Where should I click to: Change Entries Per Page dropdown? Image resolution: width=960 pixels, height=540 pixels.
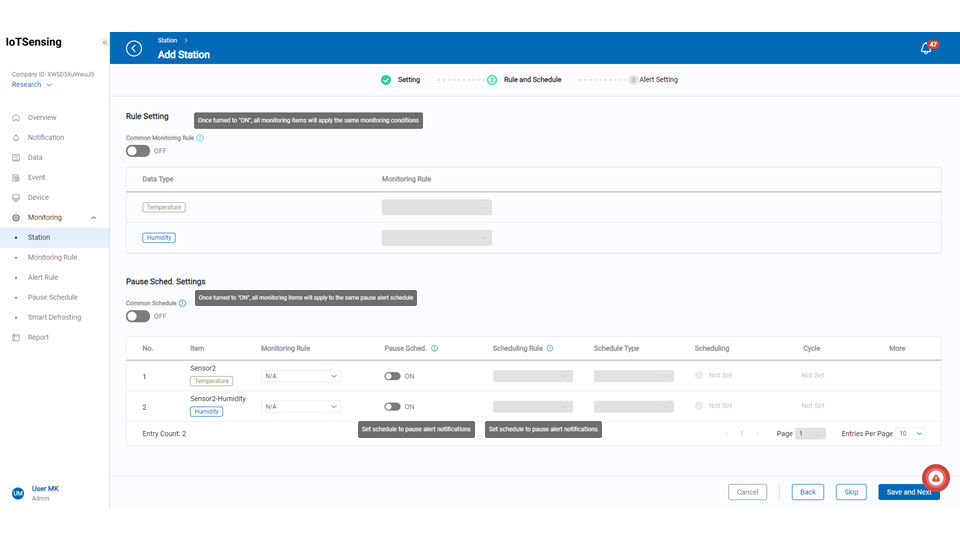point(910,434)
